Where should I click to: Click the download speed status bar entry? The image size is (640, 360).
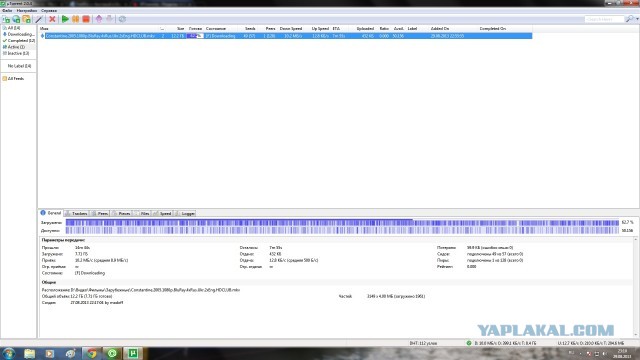click(x=505, y=343)
